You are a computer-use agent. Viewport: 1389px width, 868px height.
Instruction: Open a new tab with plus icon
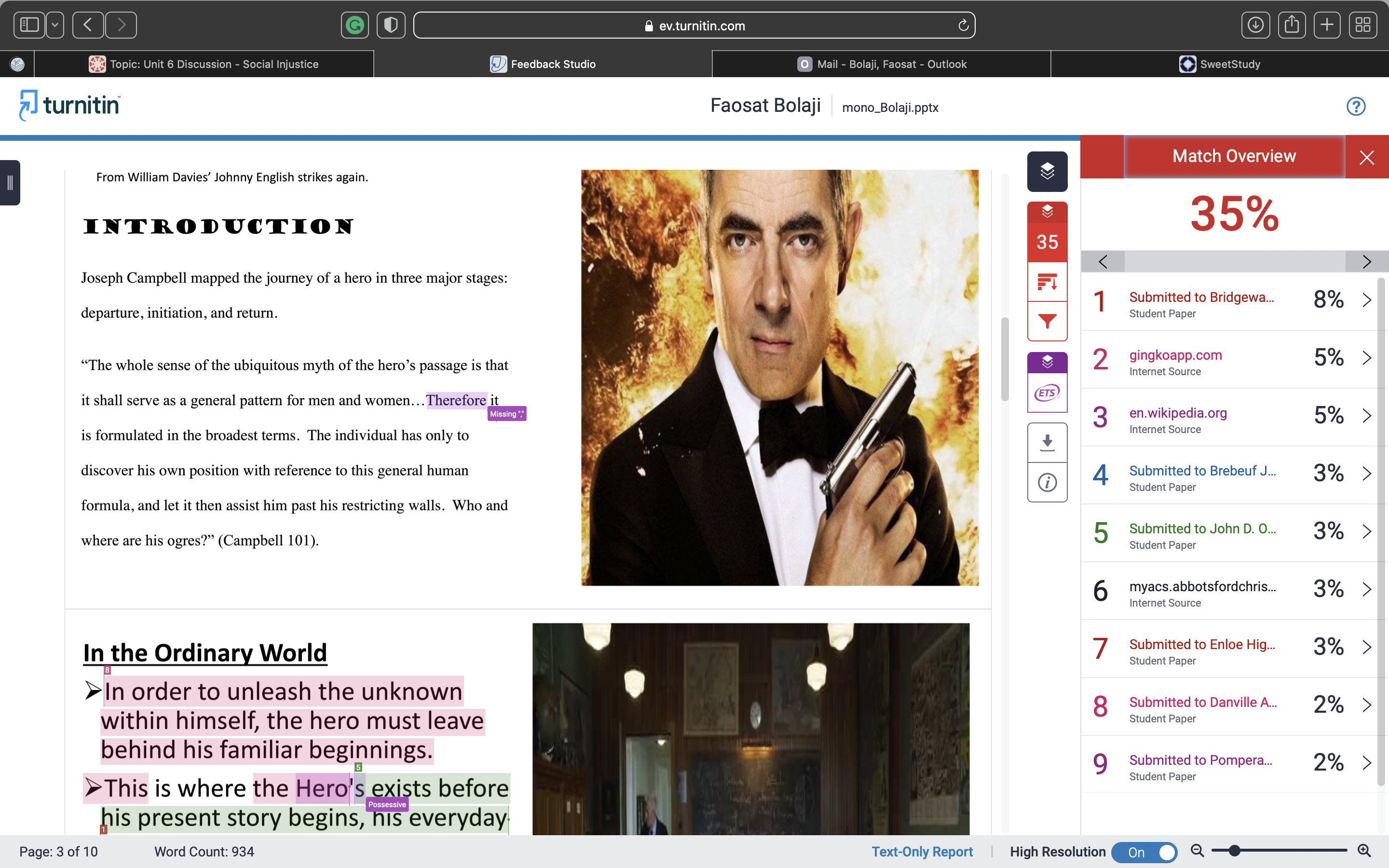point(1327,25)
